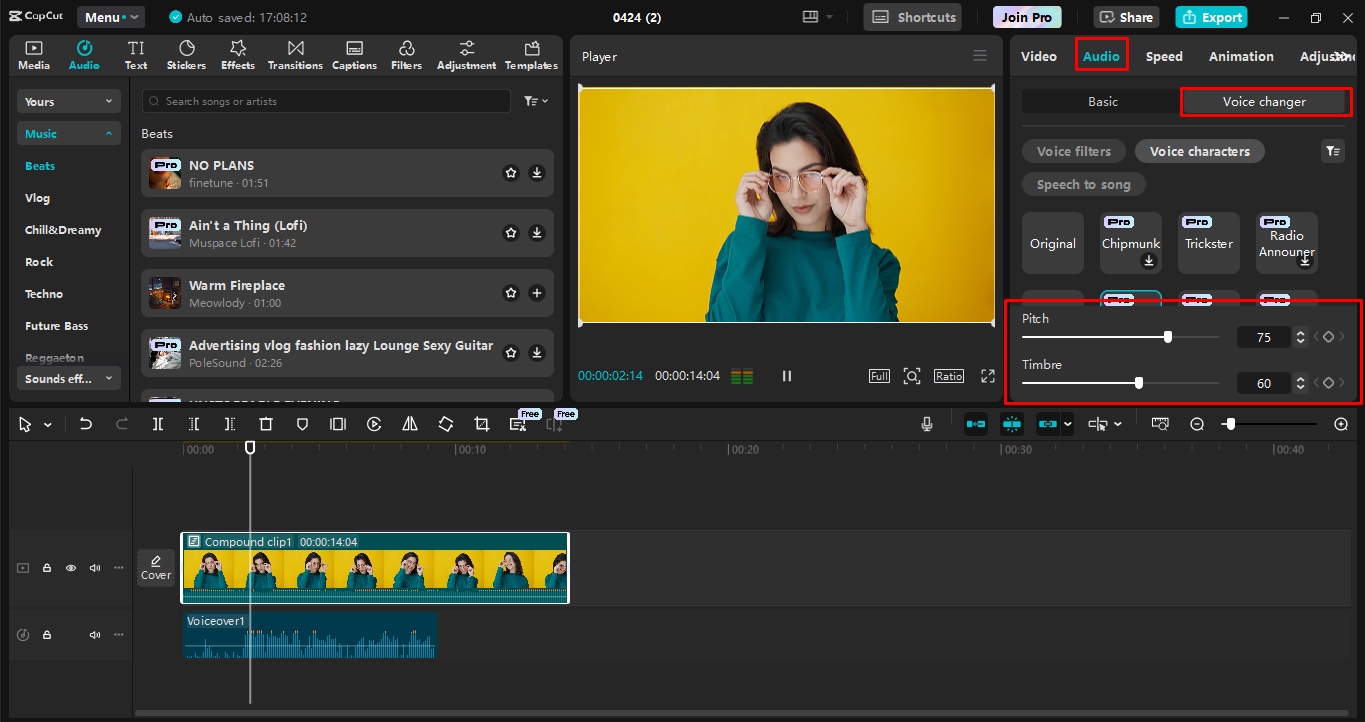Enable auto-snapping in the timeline
This screenshot has height=722, width=1365.
(1012, 424)
